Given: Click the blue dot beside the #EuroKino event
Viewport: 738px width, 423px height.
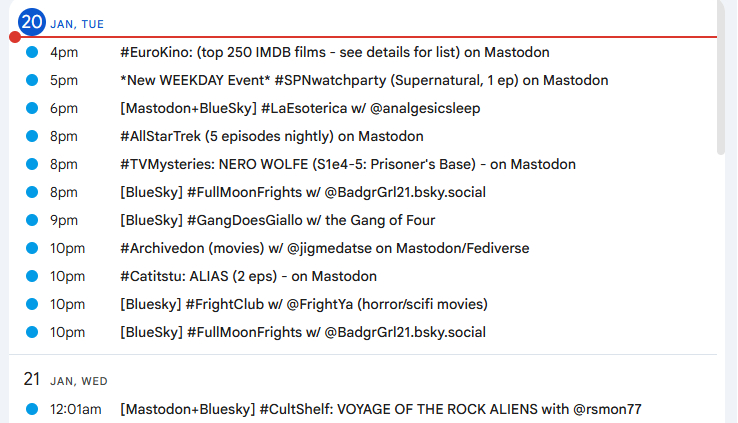Looking at the screenshot, I should [x=32, y=52].
